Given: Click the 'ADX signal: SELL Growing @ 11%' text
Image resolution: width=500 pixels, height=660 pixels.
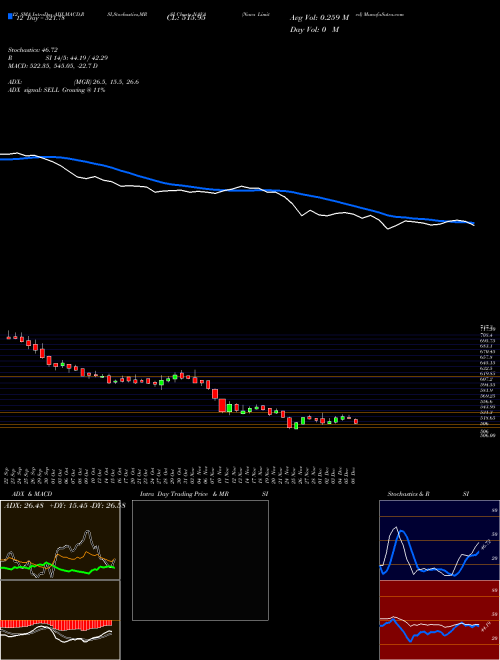Looking at the screenshot, I should (x=56, y=90).
